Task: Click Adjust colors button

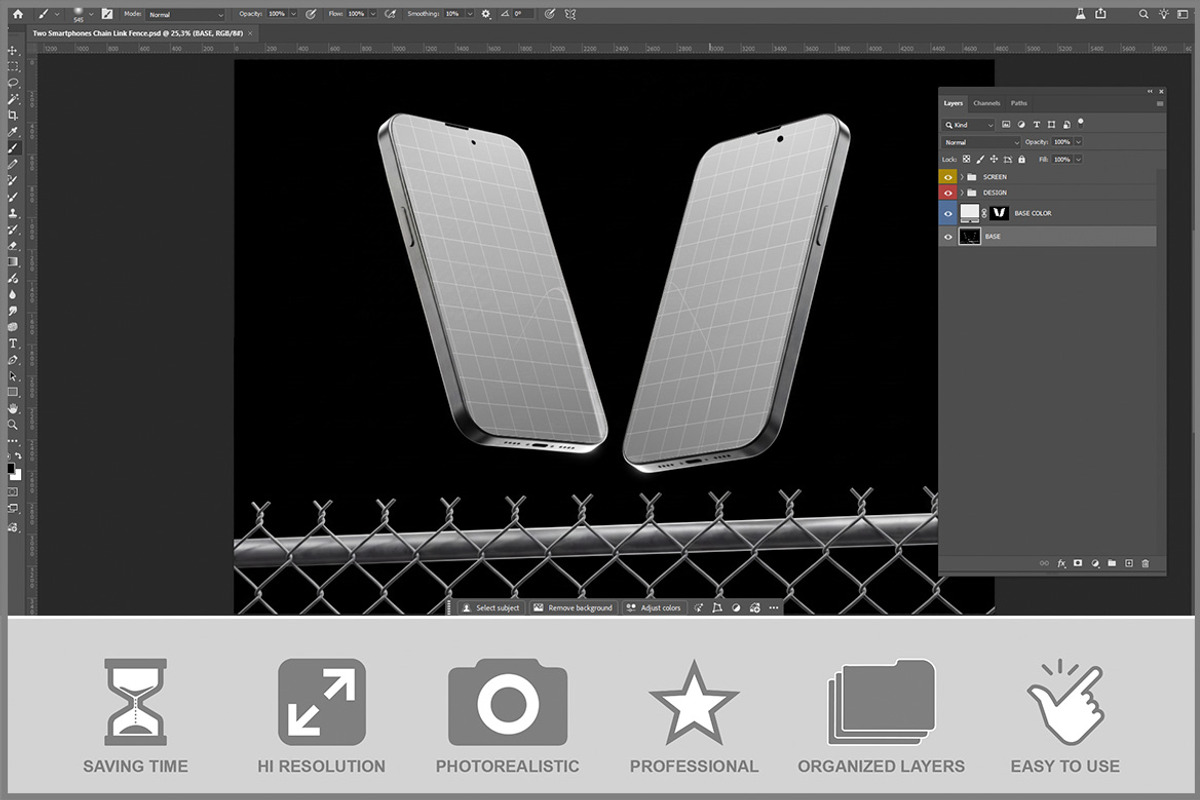Action: pos(654,608)
